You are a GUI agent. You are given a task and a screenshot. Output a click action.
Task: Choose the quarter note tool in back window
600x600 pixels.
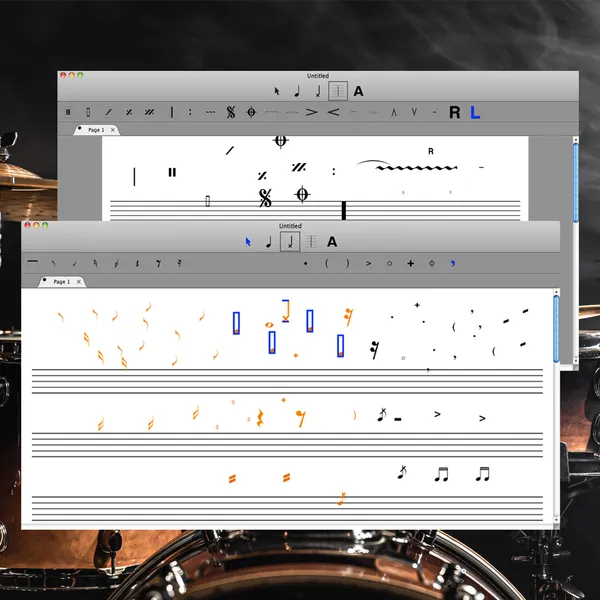(x=297, y=91)
